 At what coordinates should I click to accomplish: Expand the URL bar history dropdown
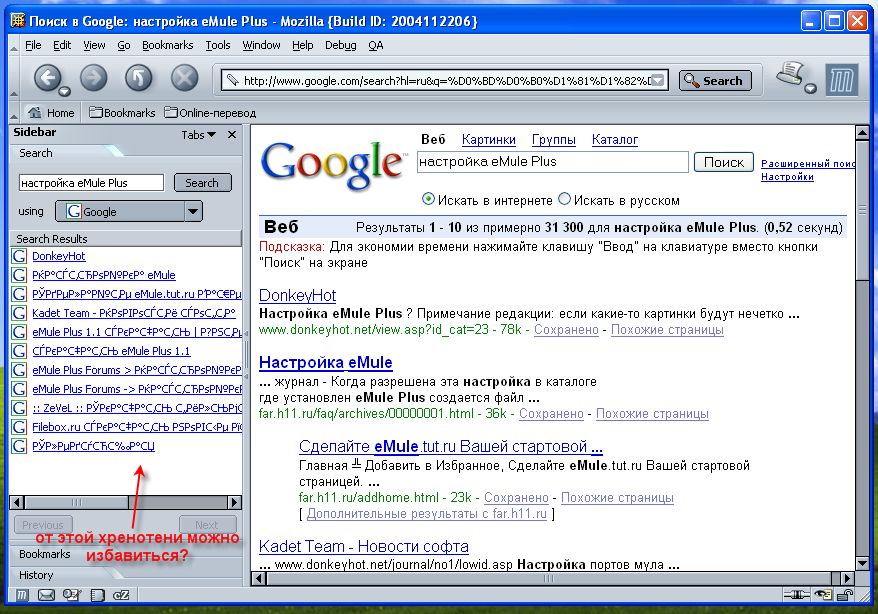pyautogui.click(x=658, y=81)
